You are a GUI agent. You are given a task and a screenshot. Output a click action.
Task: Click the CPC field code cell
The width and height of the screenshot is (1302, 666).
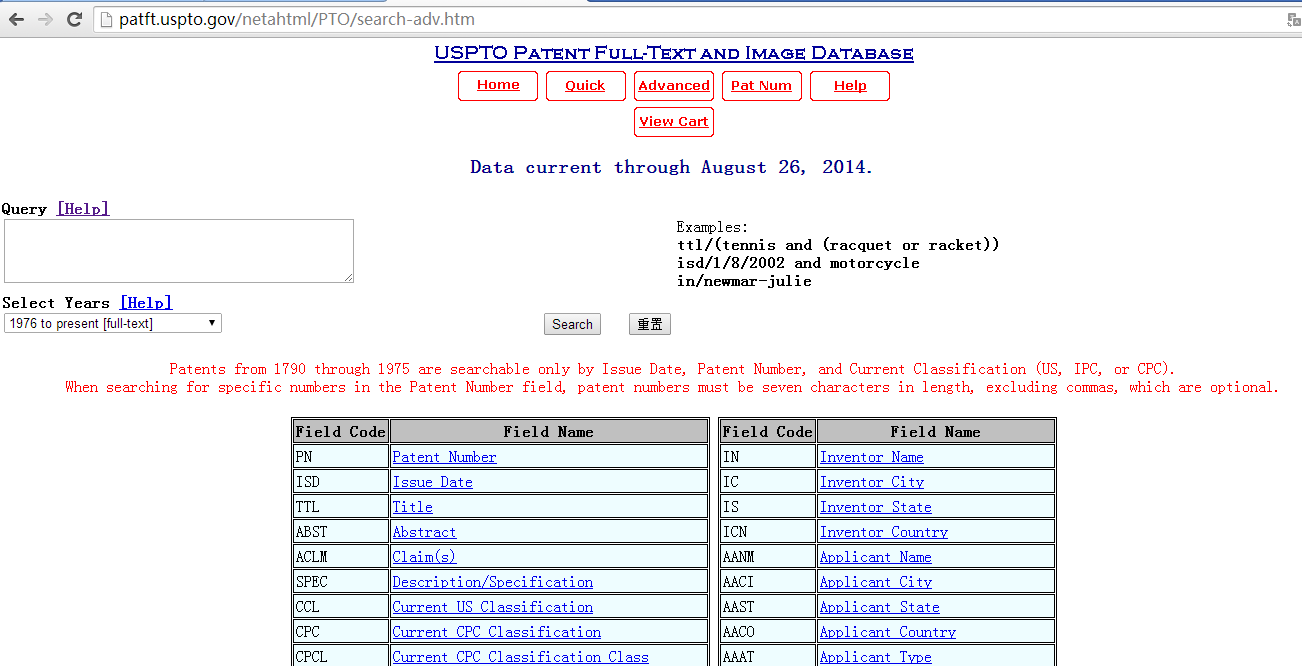pyautogui.click(x=340, y=632)
